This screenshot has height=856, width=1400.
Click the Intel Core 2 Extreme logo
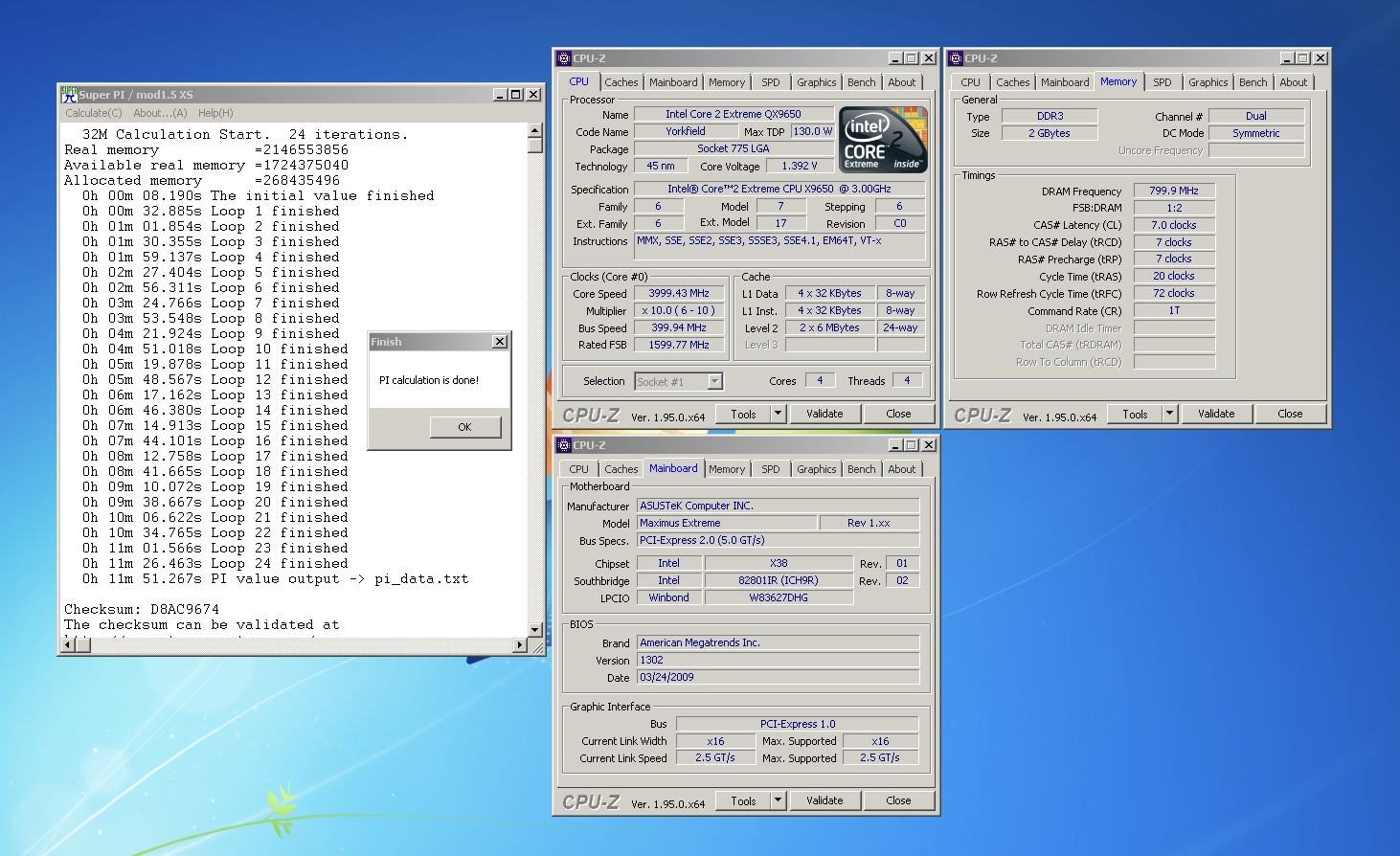[882, 139]
